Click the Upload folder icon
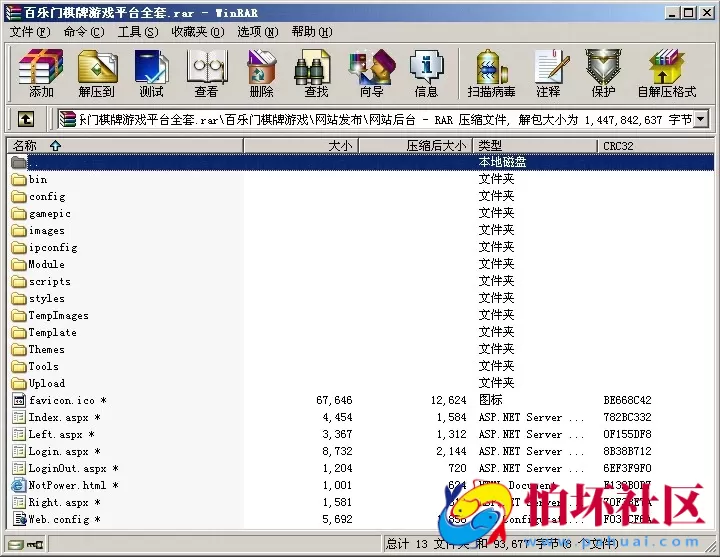The height and width of the screenshot is (557, 720). coord(19,383)
